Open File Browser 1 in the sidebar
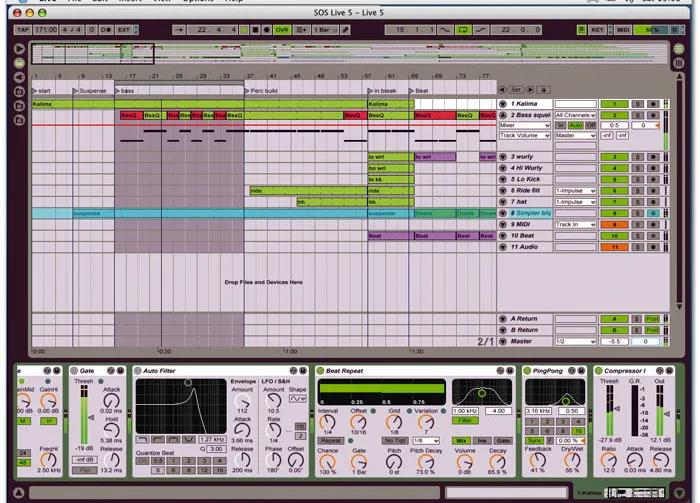 (19, 91)
